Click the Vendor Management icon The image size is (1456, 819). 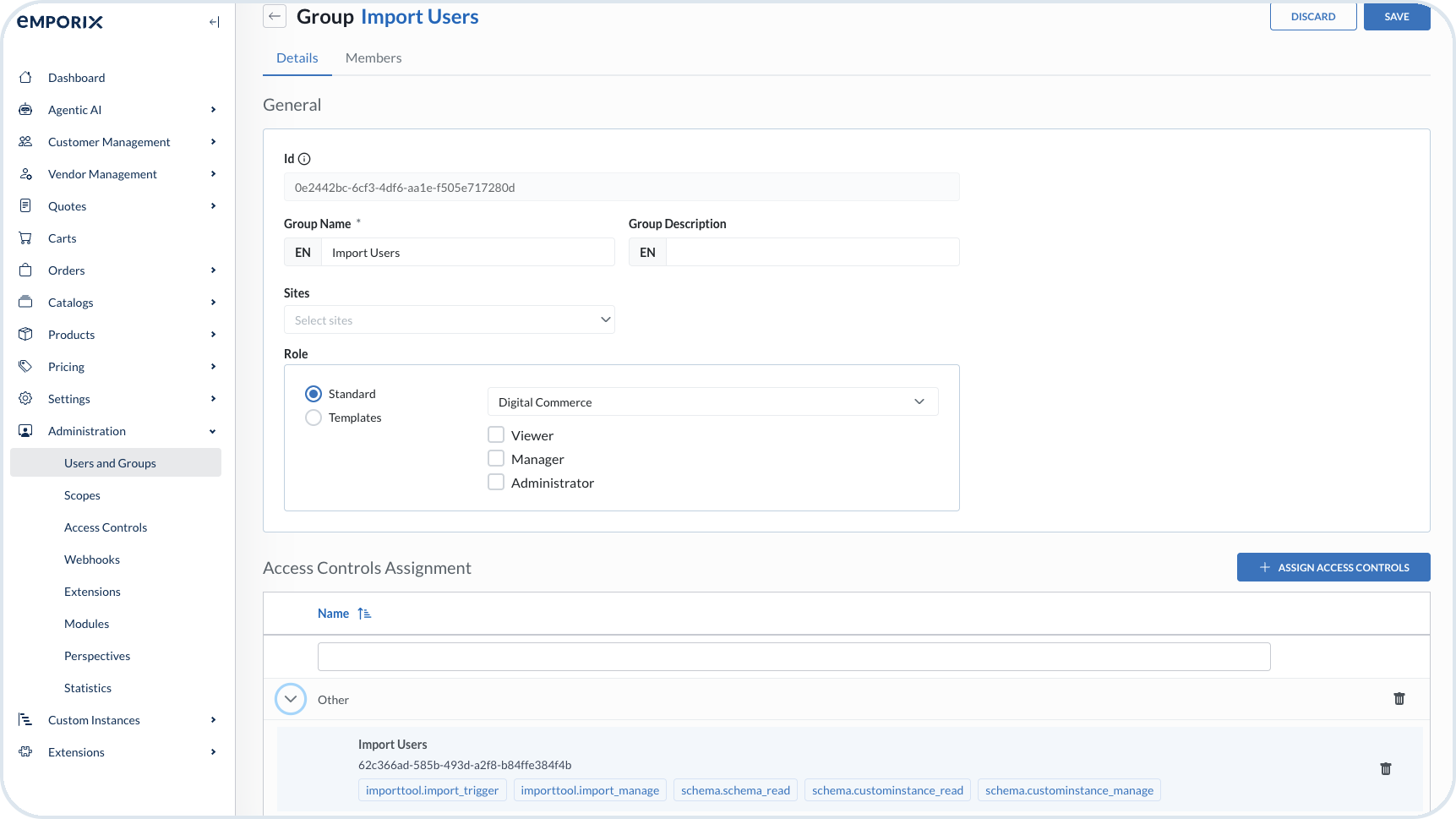point(25,173)
